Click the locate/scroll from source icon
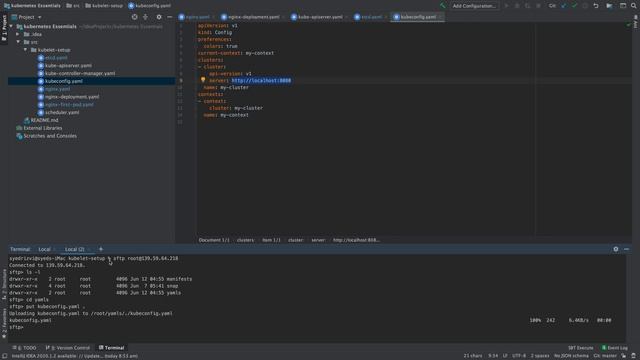640x360 pixels. point(134,17)
